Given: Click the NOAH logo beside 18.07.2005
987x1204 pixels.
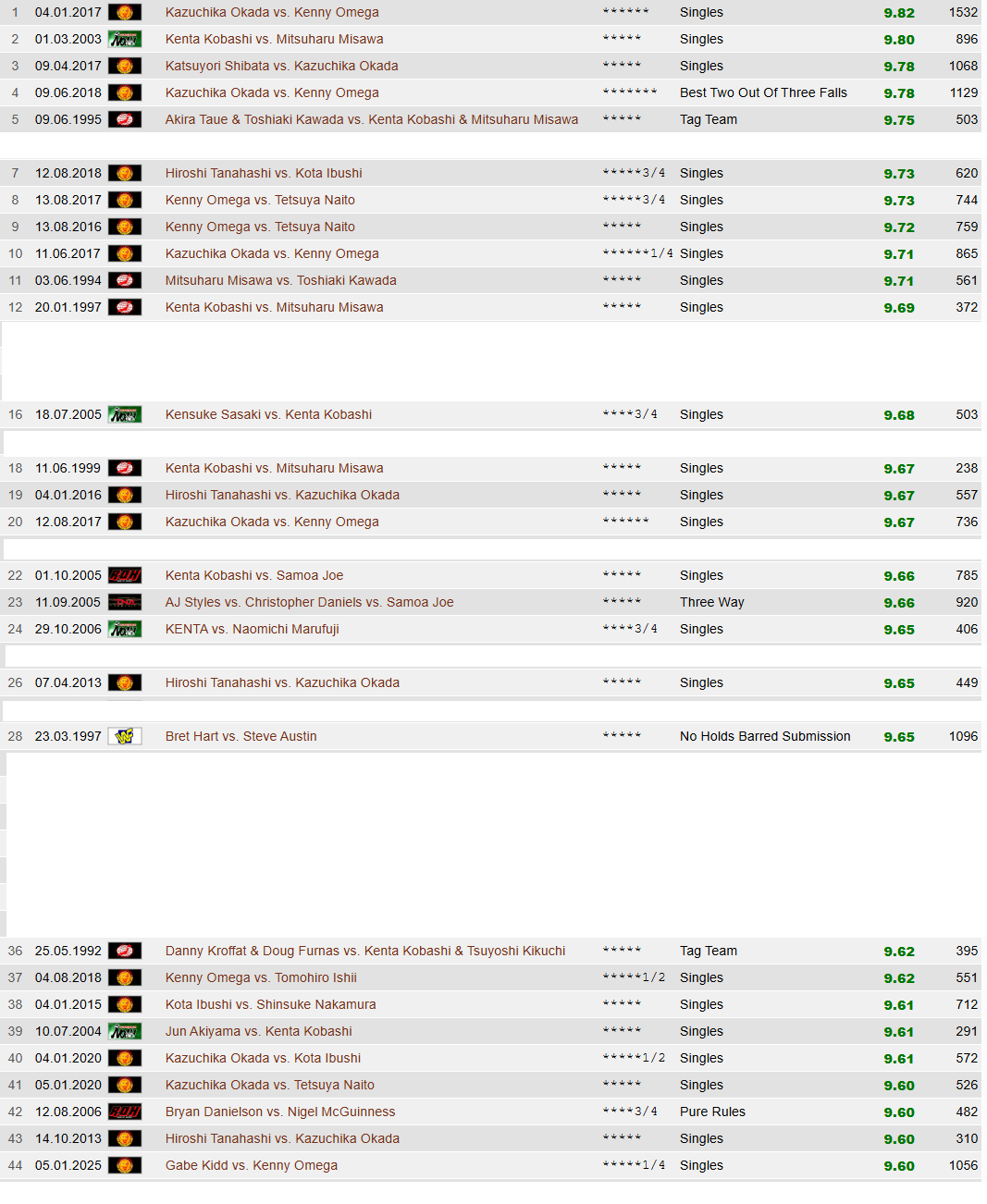Looking at the screenshot, I should click(x=125, y=414).
